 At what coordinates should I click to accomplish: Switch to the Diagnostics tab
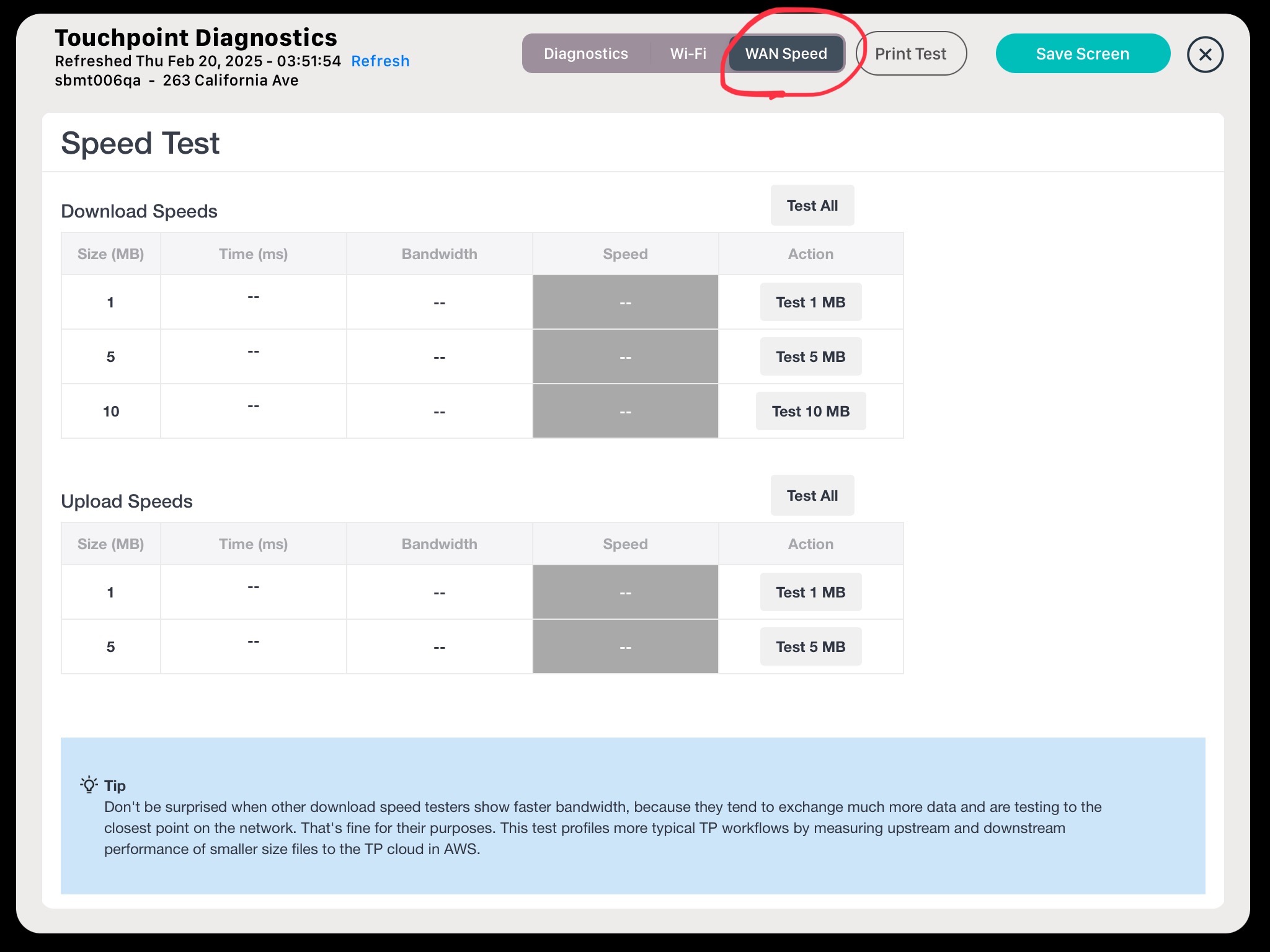(x=585, y=54)
